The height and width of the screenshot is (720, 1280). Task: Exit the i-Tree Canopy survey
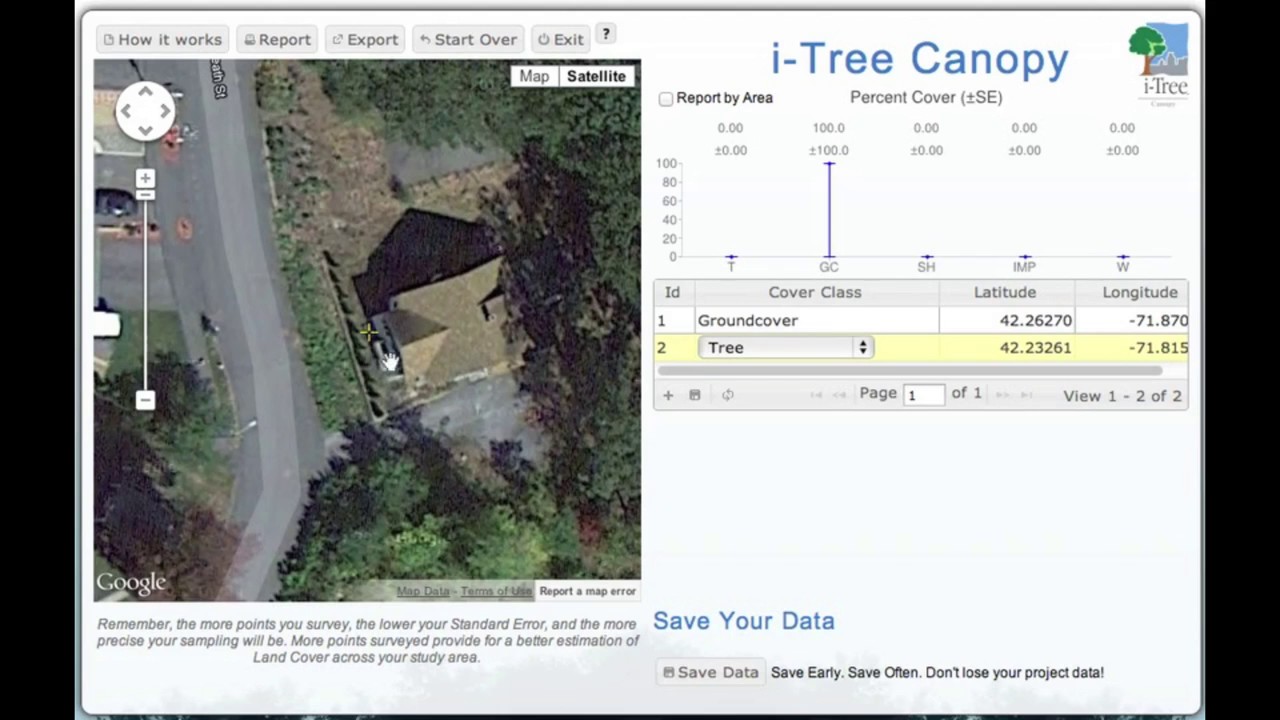coord(560,39)
